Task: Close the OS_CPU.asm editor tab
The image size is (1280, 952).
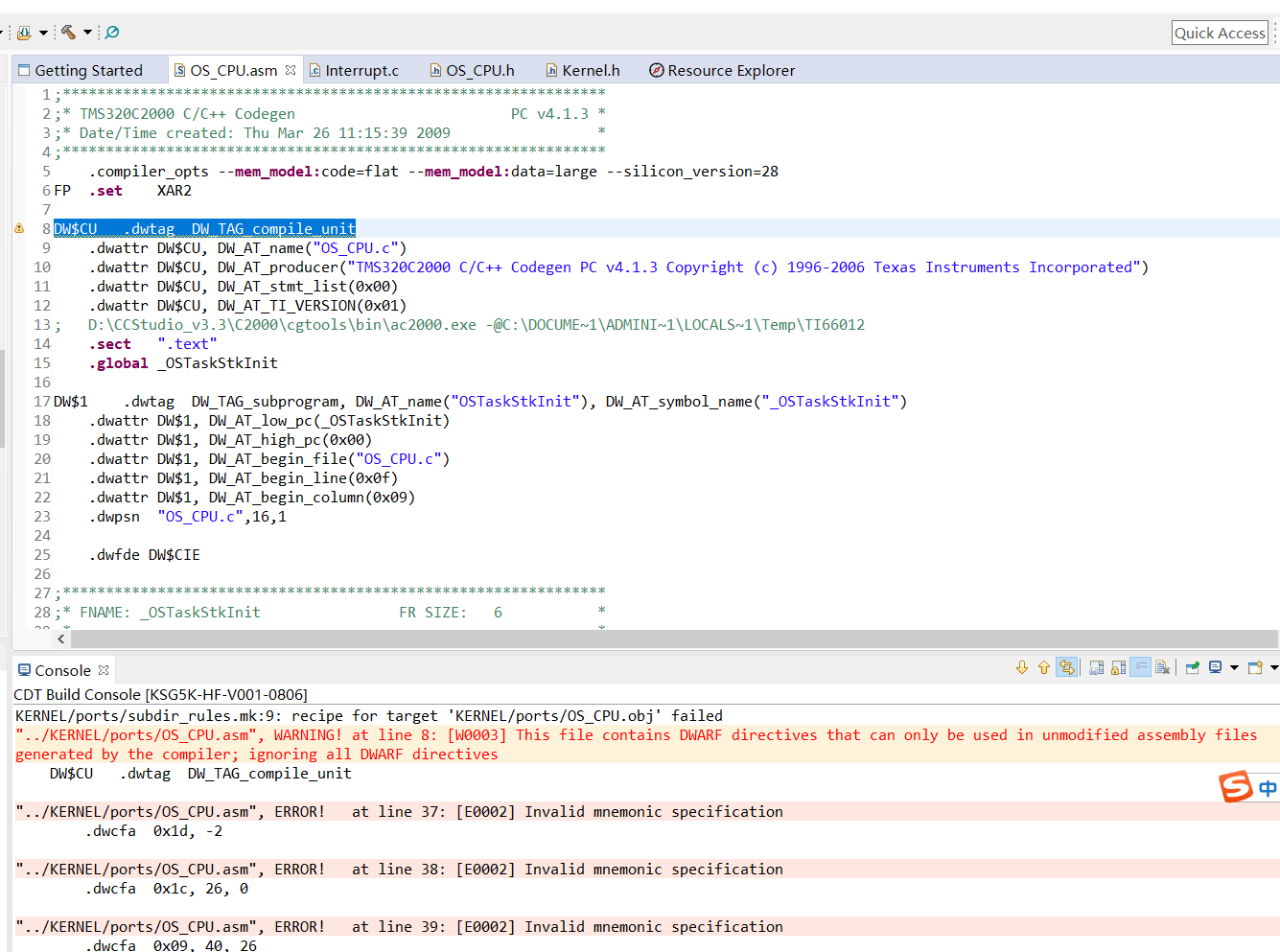Action: click(x=291, y=70)
